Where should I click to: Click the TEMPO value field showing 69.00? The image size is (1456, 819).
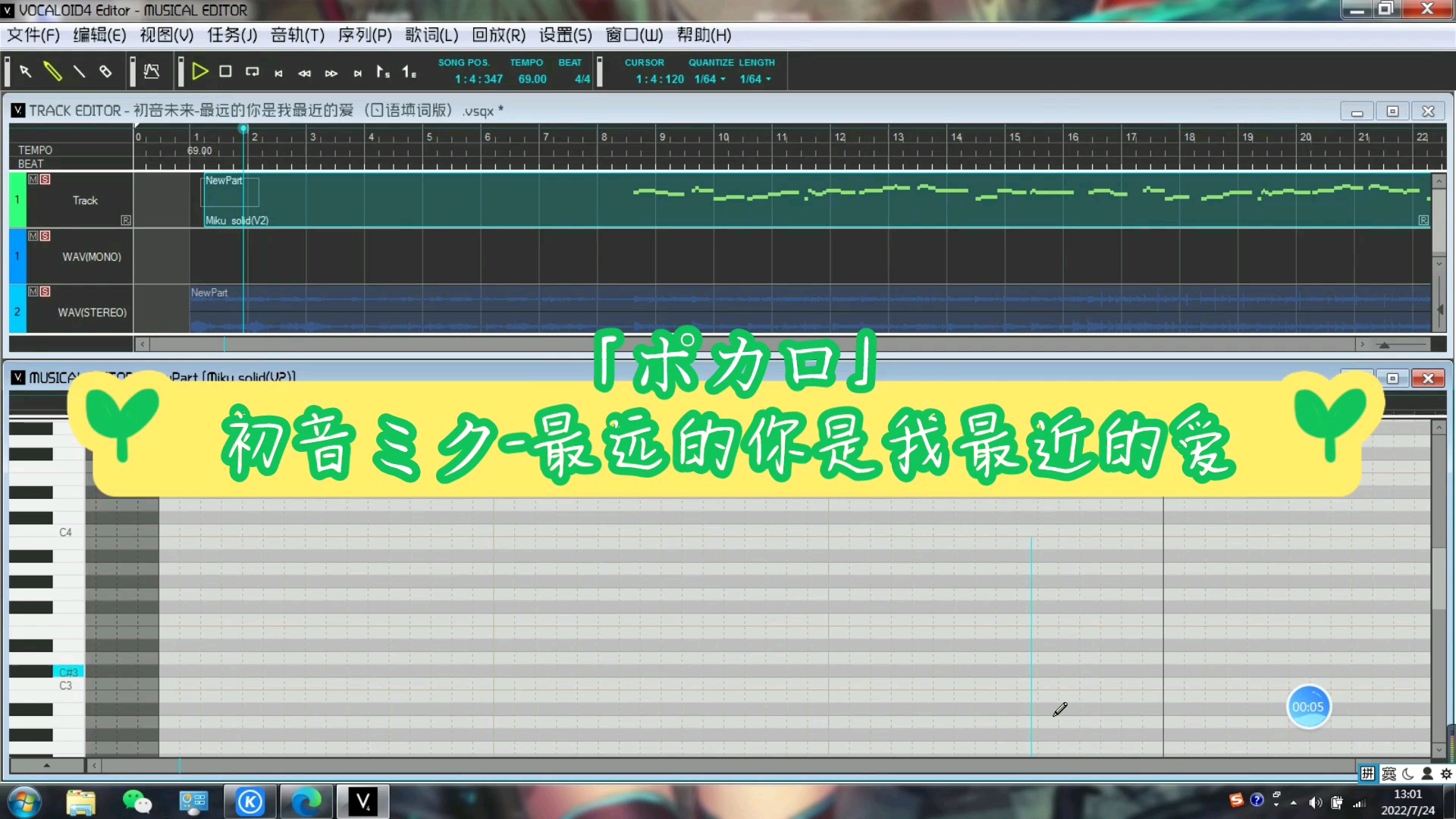pos(530,79)
